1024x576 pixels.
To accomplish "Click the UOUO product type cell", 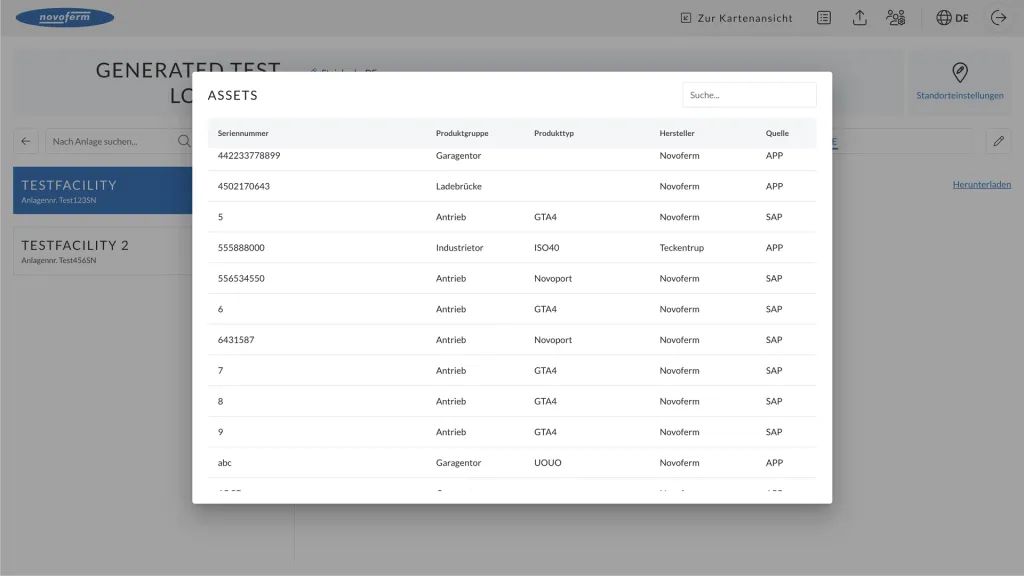I will [x=547, y=462].
